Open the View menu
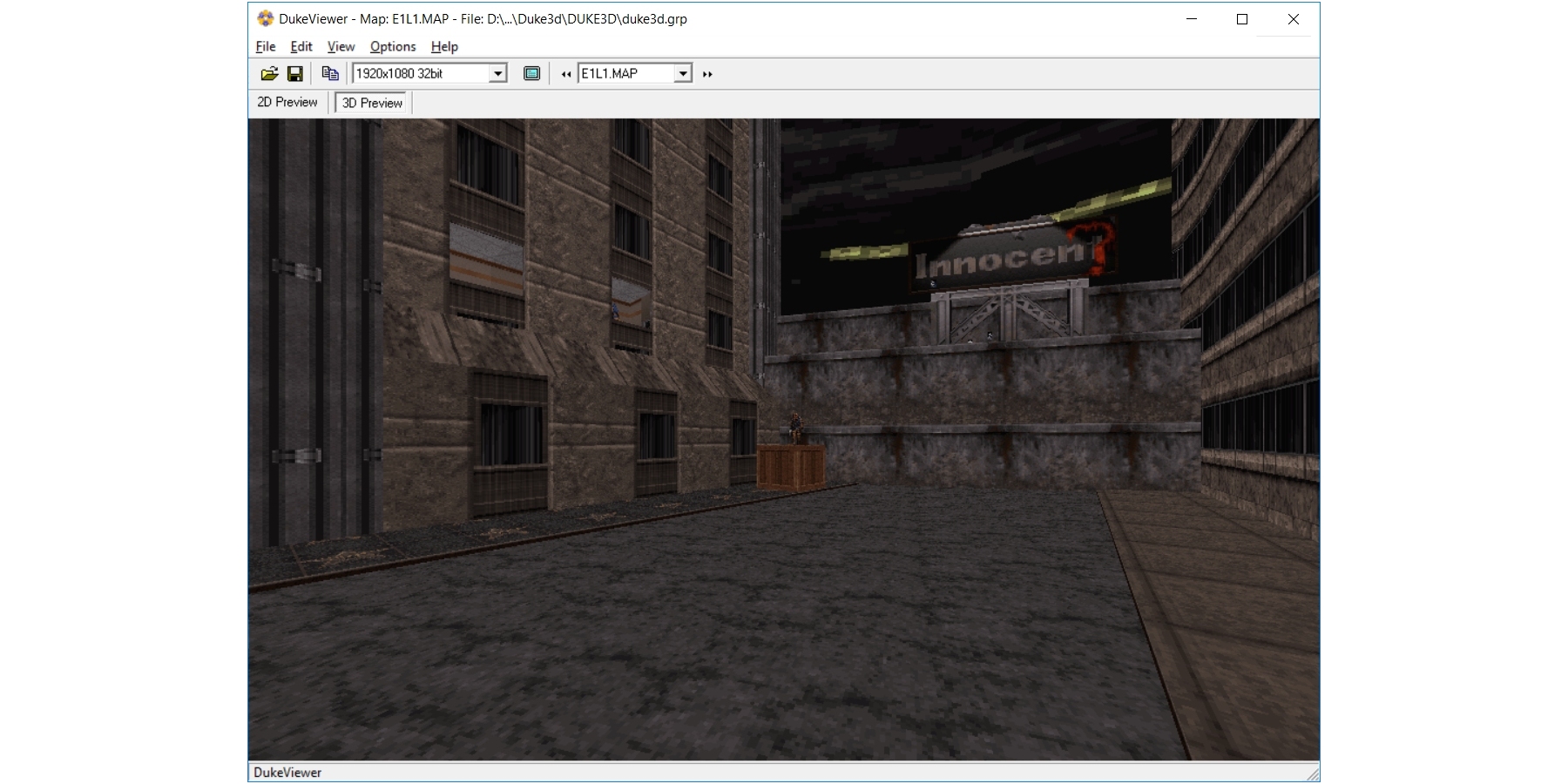Screen dimensions: 1568x784 tap(341, 47)
